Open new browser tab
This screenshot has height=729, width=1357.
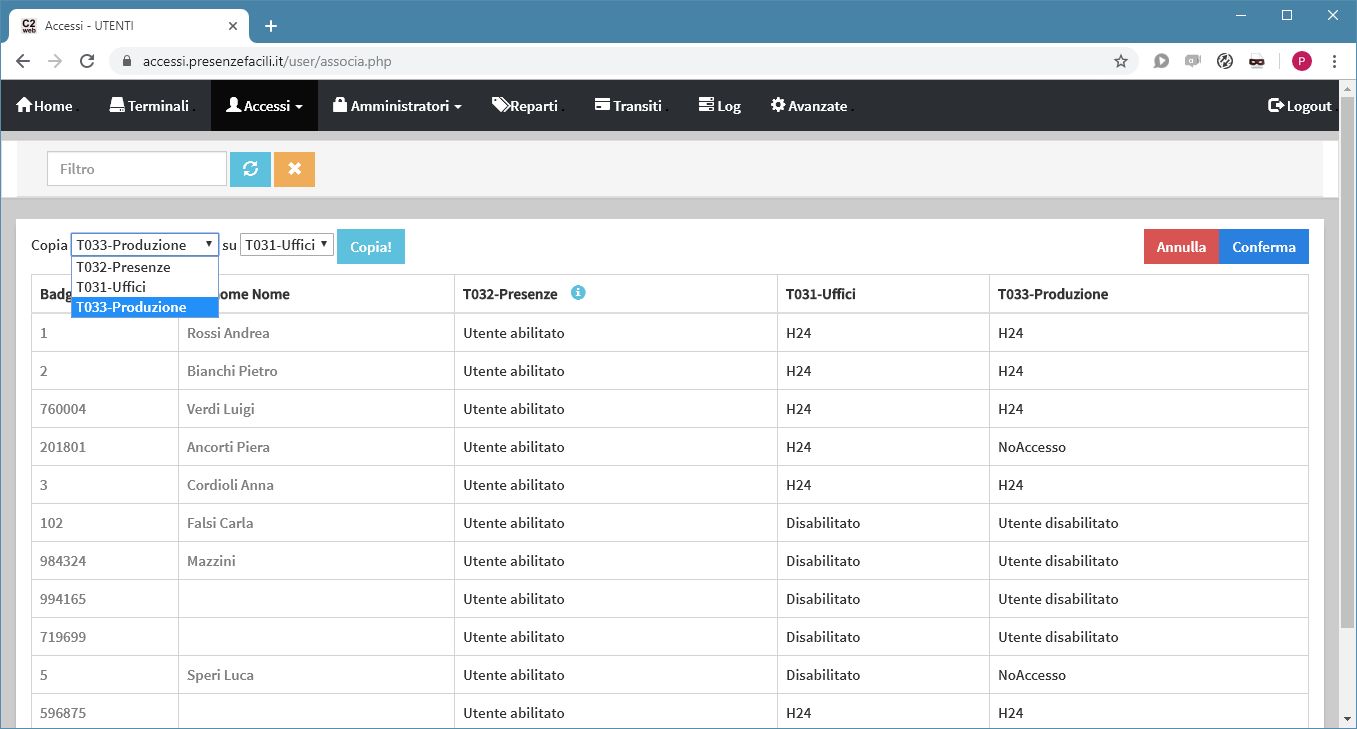270,25
